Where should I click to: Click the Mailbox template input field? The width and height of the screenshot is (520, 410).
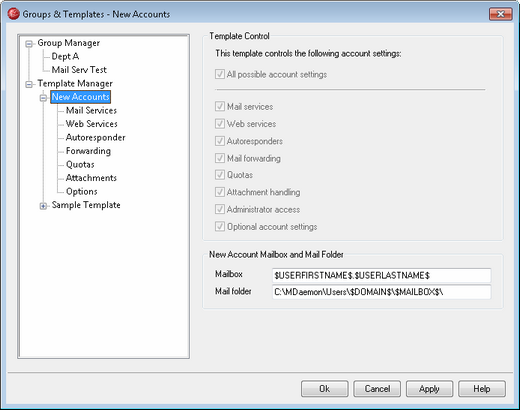tap(381, 275)
